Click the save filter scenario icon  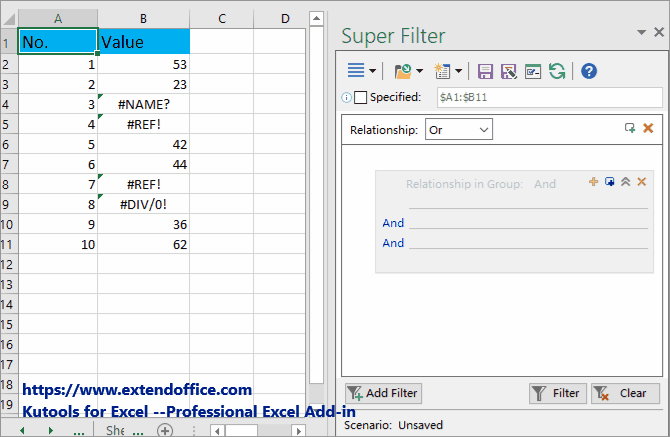[486, 71]
